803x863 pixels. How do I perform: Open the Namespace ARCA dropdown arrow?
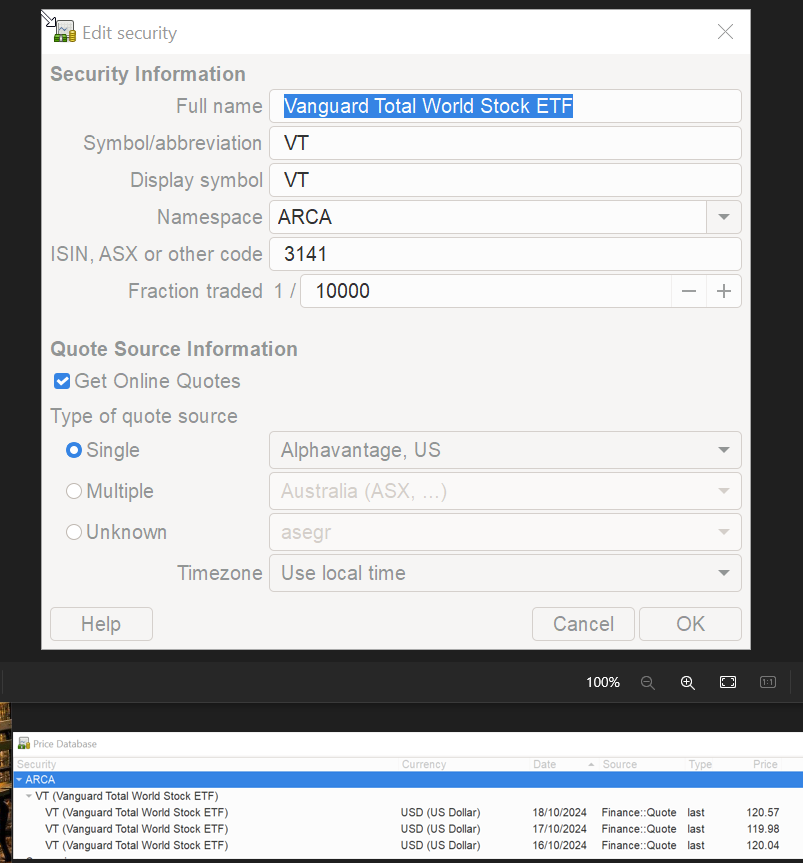pos(724,217)
